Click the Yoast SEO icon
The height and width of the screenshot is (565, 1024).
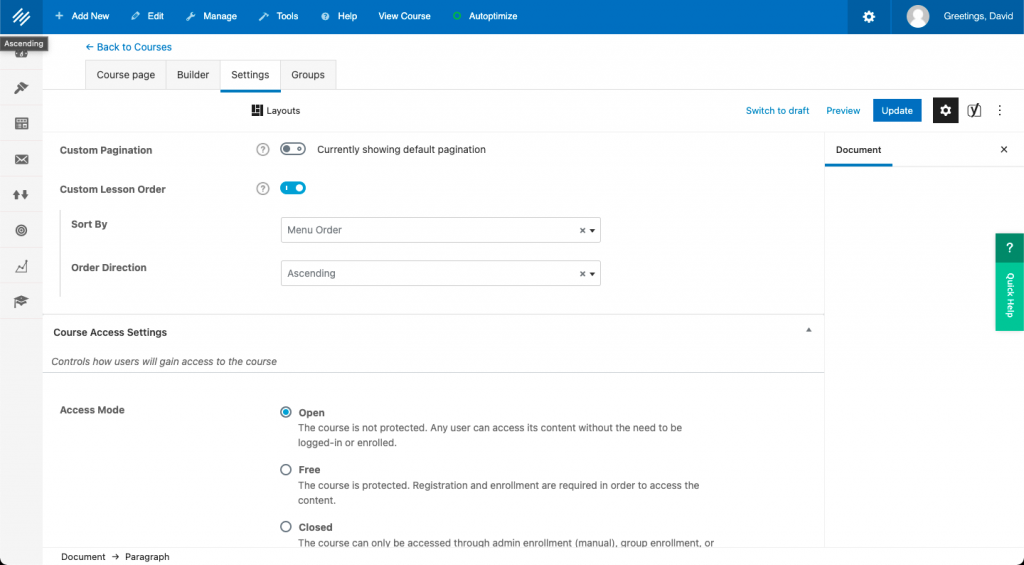[974, 110]
